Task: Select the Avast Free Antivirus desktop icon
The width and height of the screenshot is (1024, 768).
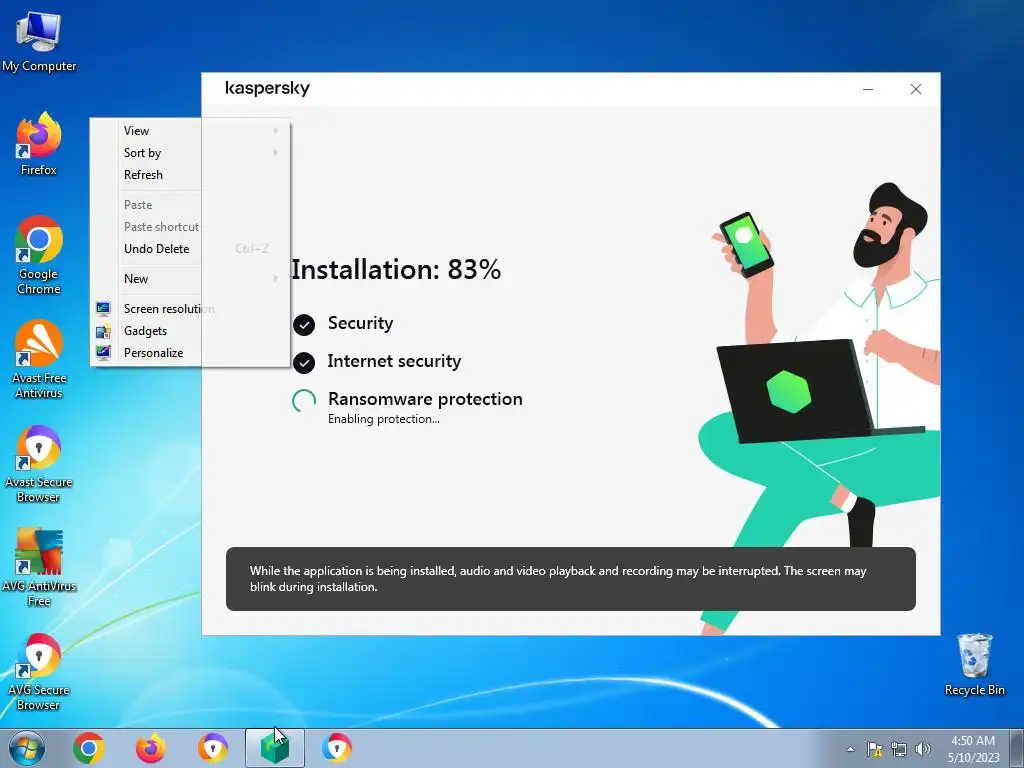Action: (39, 359)
